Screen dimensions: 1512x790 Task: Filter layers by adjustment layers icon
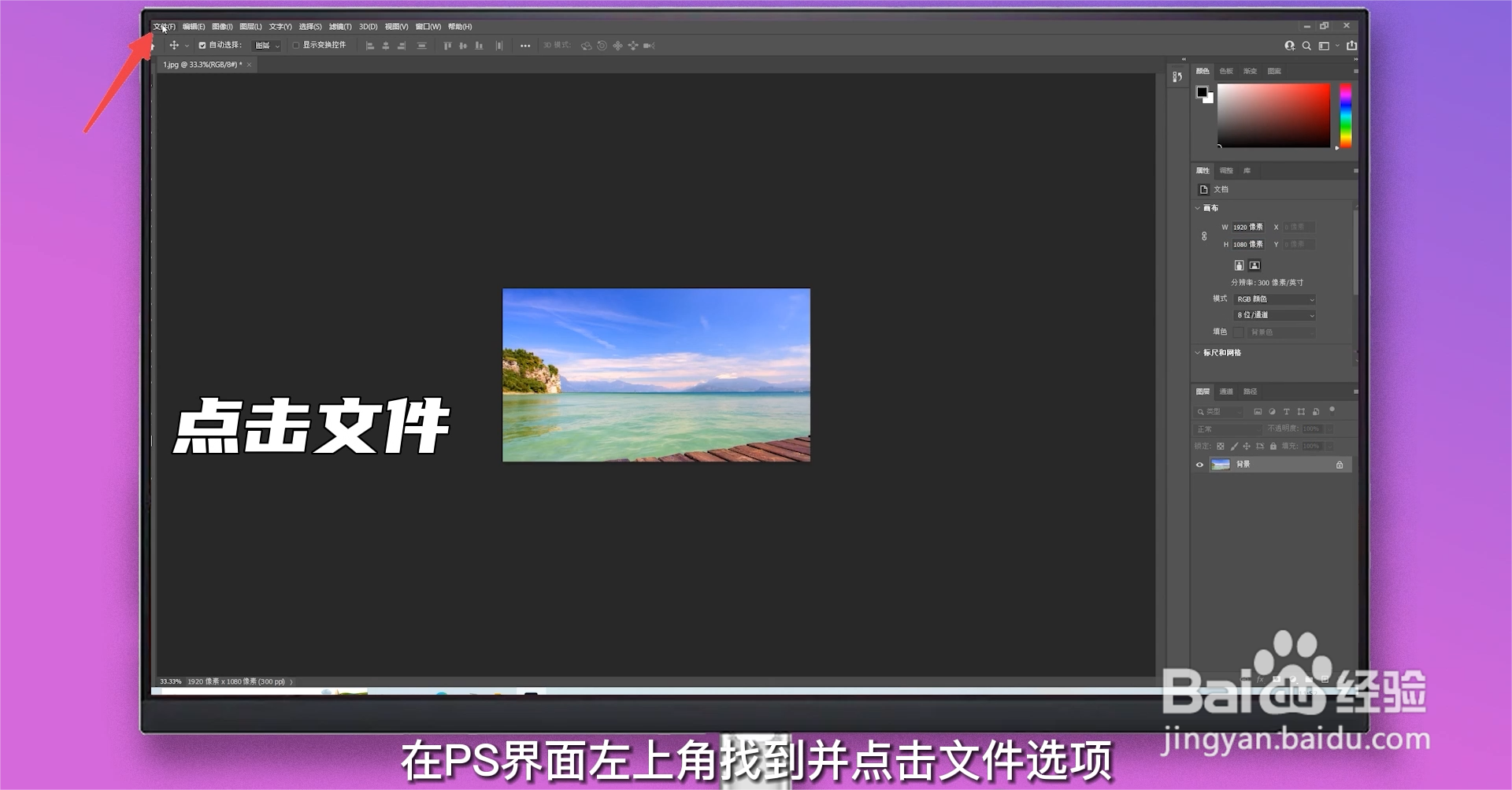(x=1272, y=412)
